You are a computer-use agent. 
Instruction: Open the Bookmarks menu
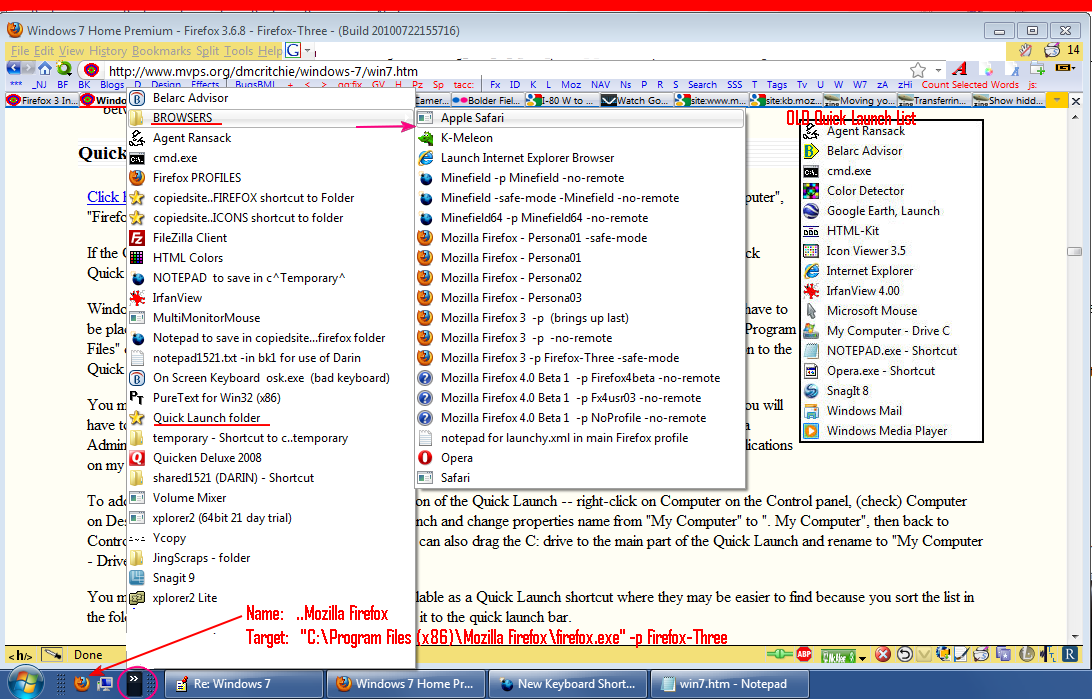pyautogui.click(x=161, y=51)
